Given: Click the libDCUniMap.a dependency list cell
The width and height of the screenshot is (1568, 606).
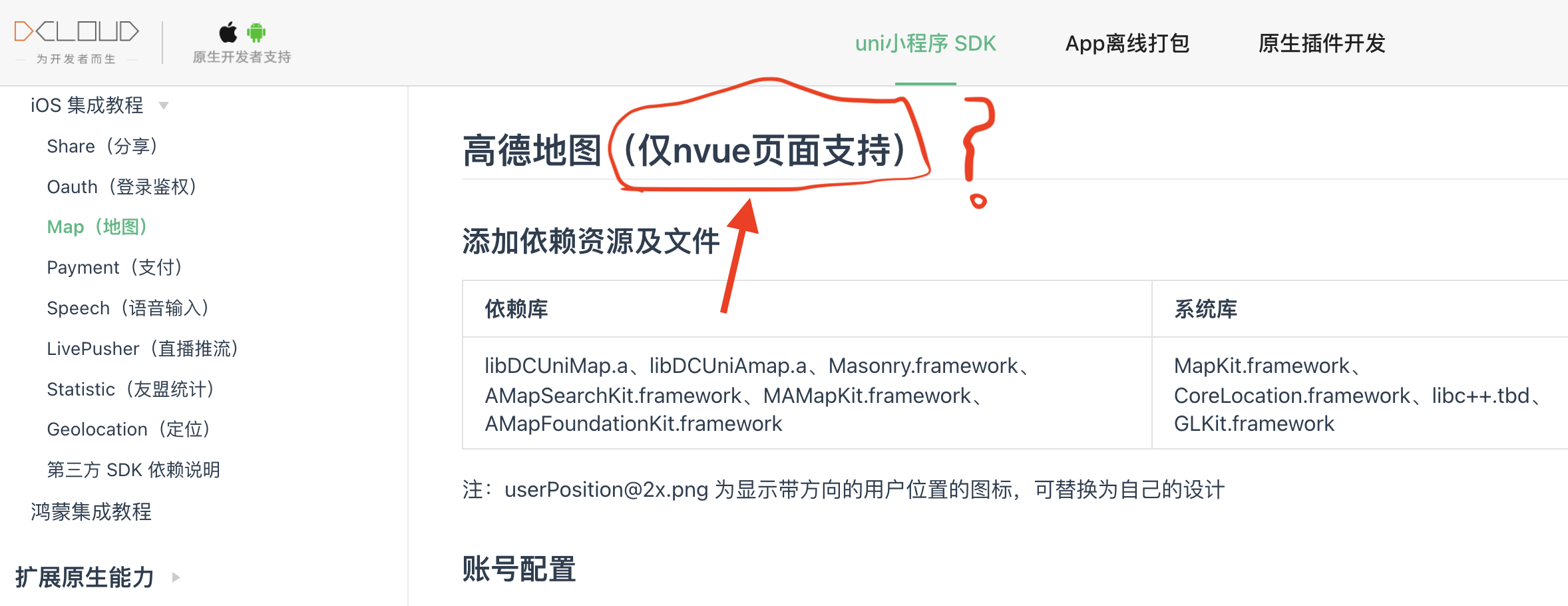Looking at the screenshot, I should tap(807, 394).
